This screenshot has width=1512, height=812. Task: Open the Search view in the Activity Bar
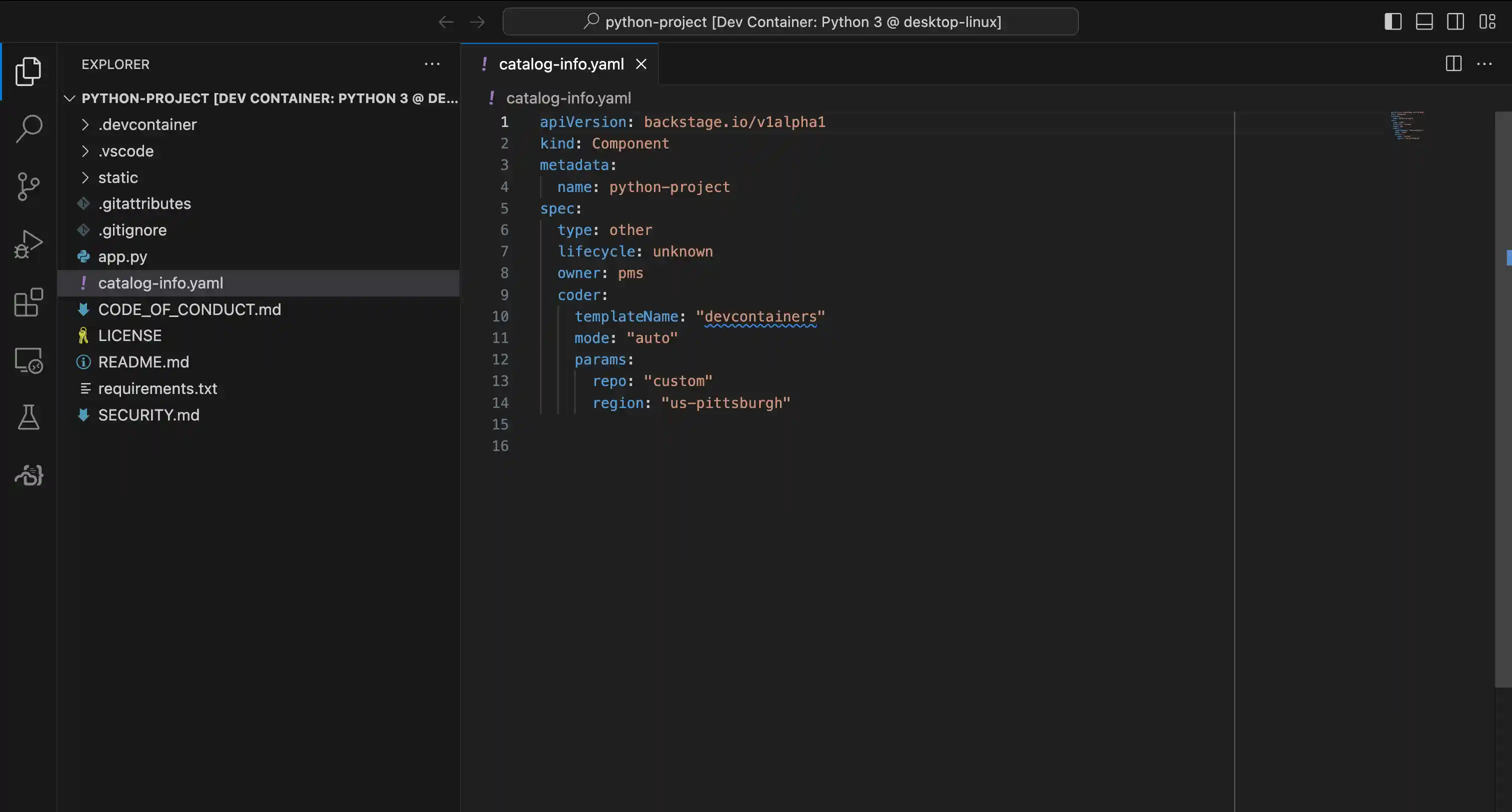[x=28, y=128]
